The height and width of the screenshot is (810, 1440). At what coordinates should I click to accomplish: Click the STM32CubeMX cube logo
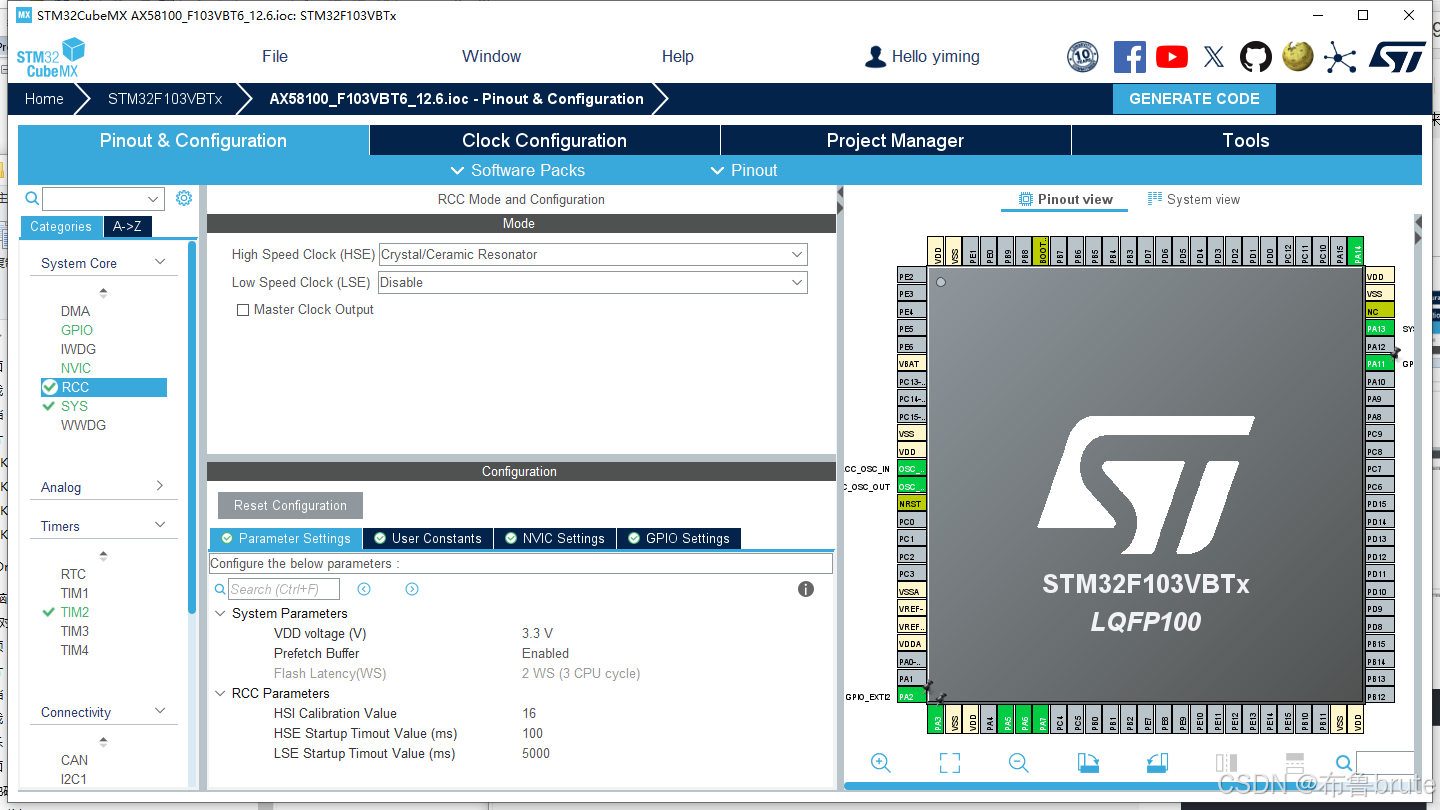click(x=50, y=58)
